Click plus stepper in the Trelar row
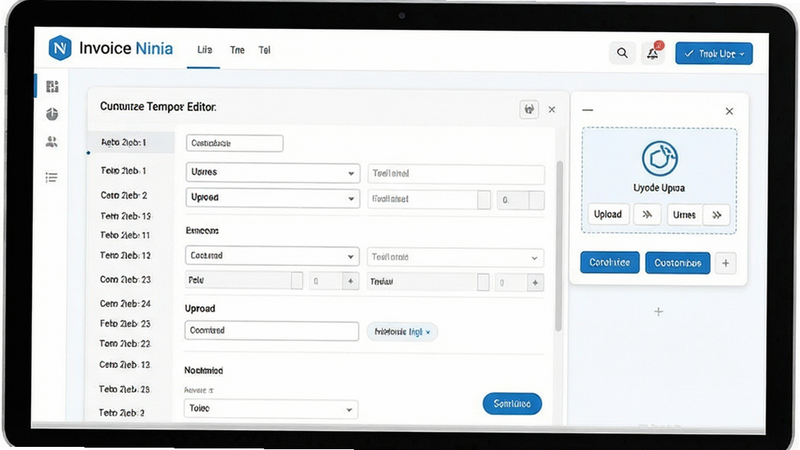The width and height of the screenshot is (800, 450). click(535, 283)
